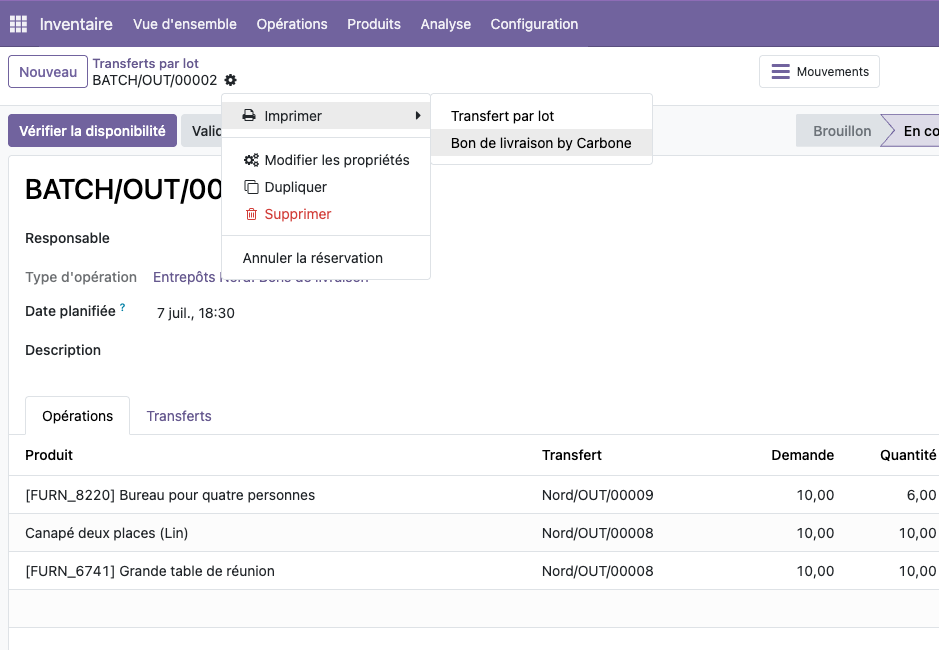Image resolution: width=939 pixels, height=650 pixels.
Task: Click the Description field label
Action: (x=63, y=350)
